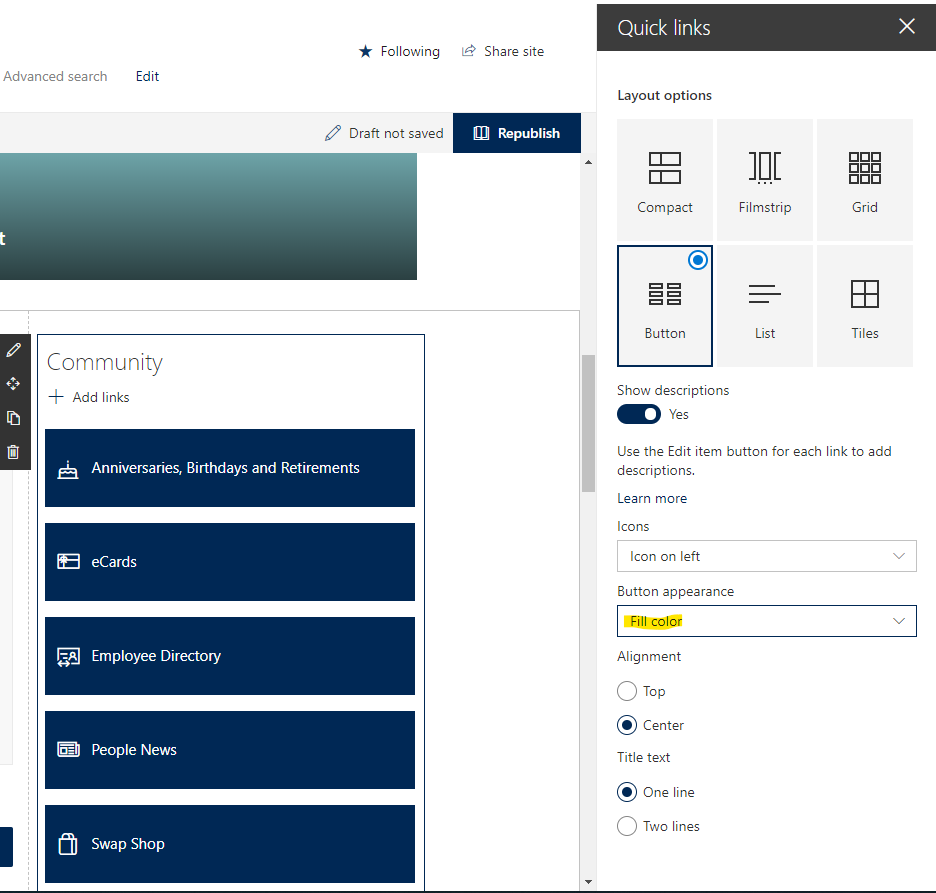This screenshot has width=936, height=893.
Task: Toggle Show descriptions switch off
Action: click(x=639, y=414)
